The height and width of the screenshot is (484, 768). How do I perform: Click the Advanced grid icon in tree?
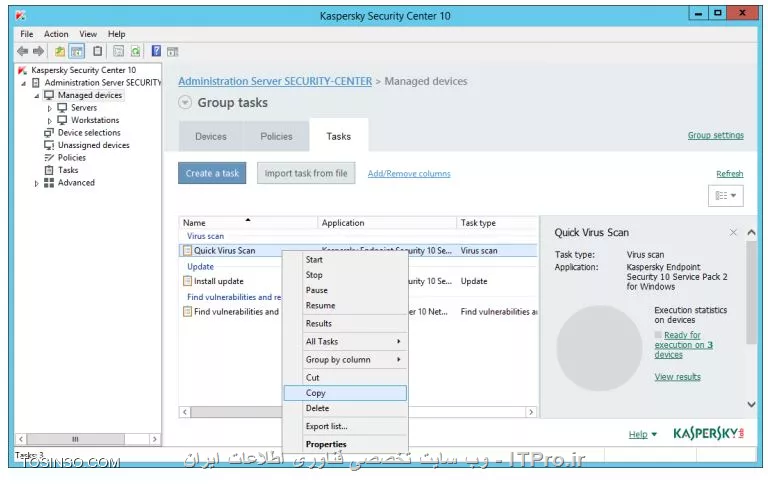[48, 183]
